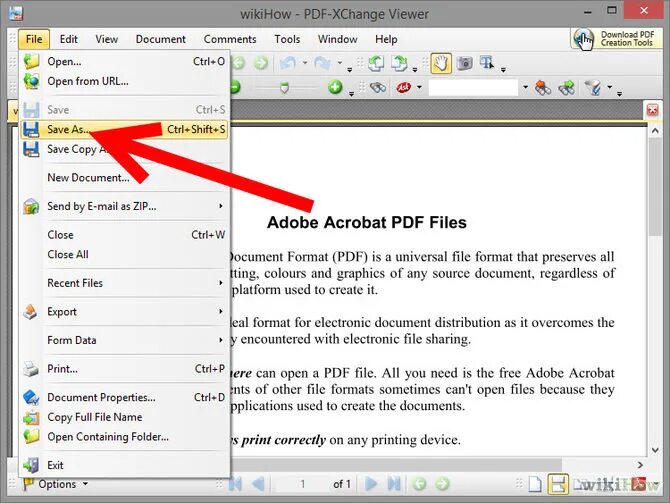Open the Tools menu
The width and height of the screenshot is (670, 503).
tap(287, 39)
